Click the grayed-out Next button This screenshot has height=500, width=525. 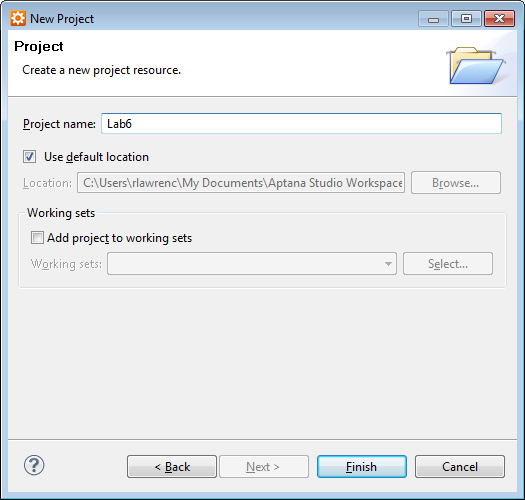(264, 466)
